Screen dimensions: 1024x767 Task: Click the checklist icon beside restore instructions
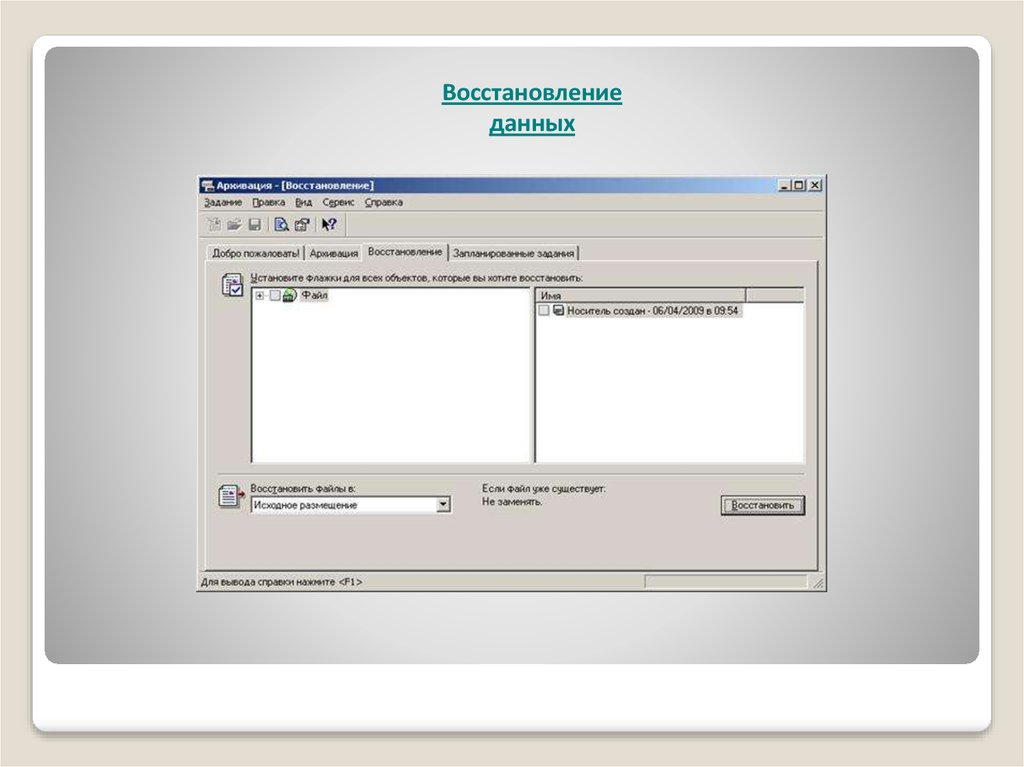point(232,285)
